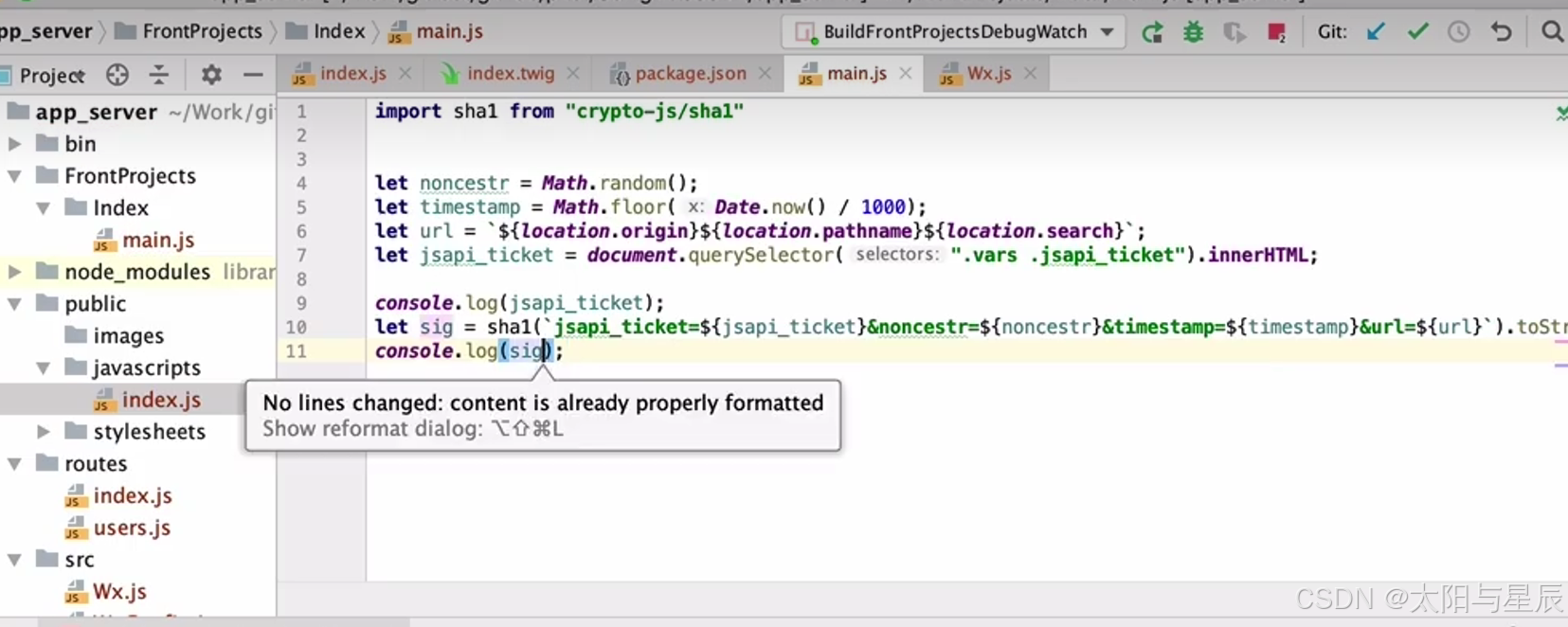This screenshot has height=627, width=1568.
Task: Expand the bin folder
Action: point(14,144)
